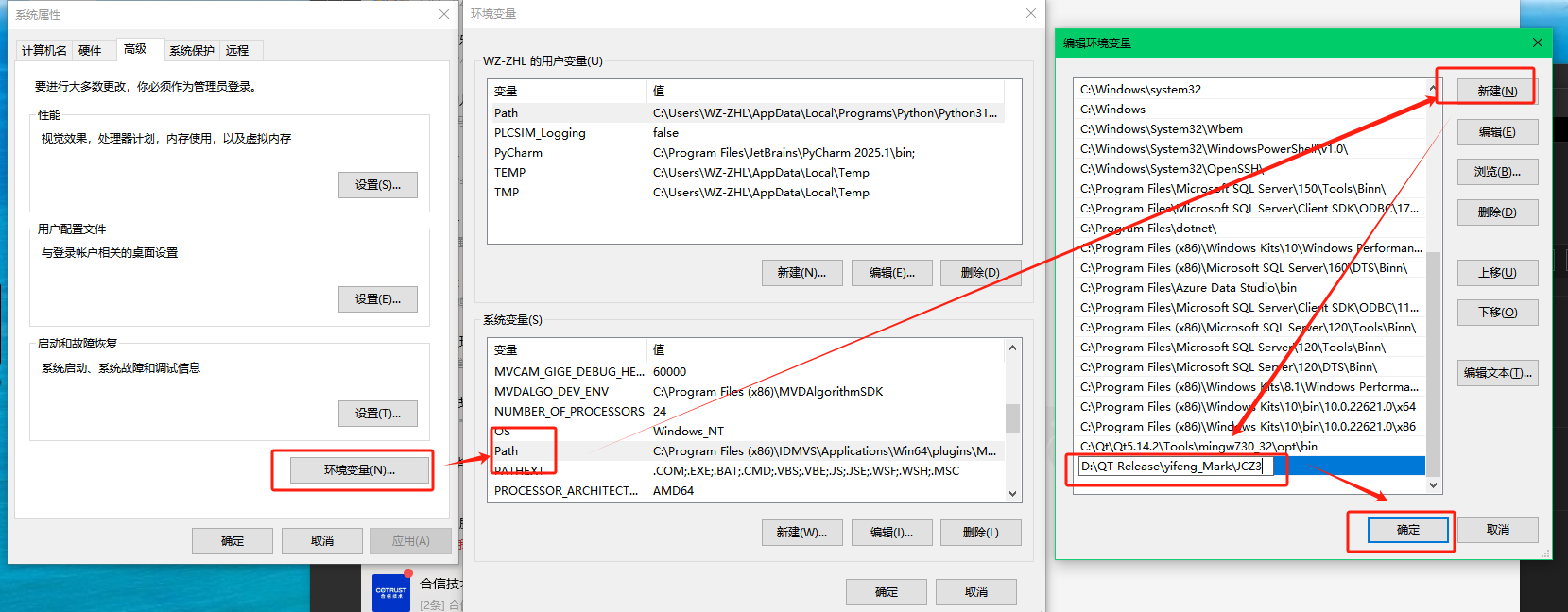Cancel System Properties dialog with 取消
Image resolution: width=1568 pixels, height=612 pixels.
point(322,541)
